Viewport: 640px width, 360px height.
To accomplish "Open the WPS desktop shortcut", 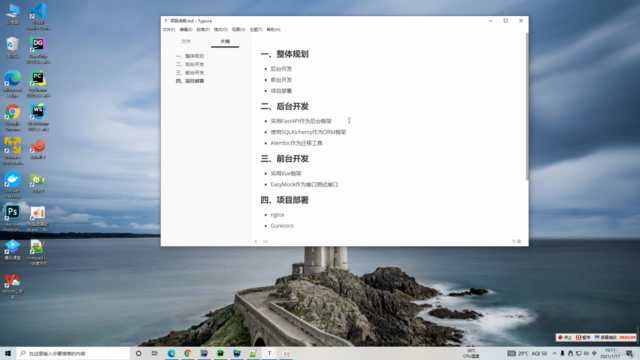I will (13, 287).
